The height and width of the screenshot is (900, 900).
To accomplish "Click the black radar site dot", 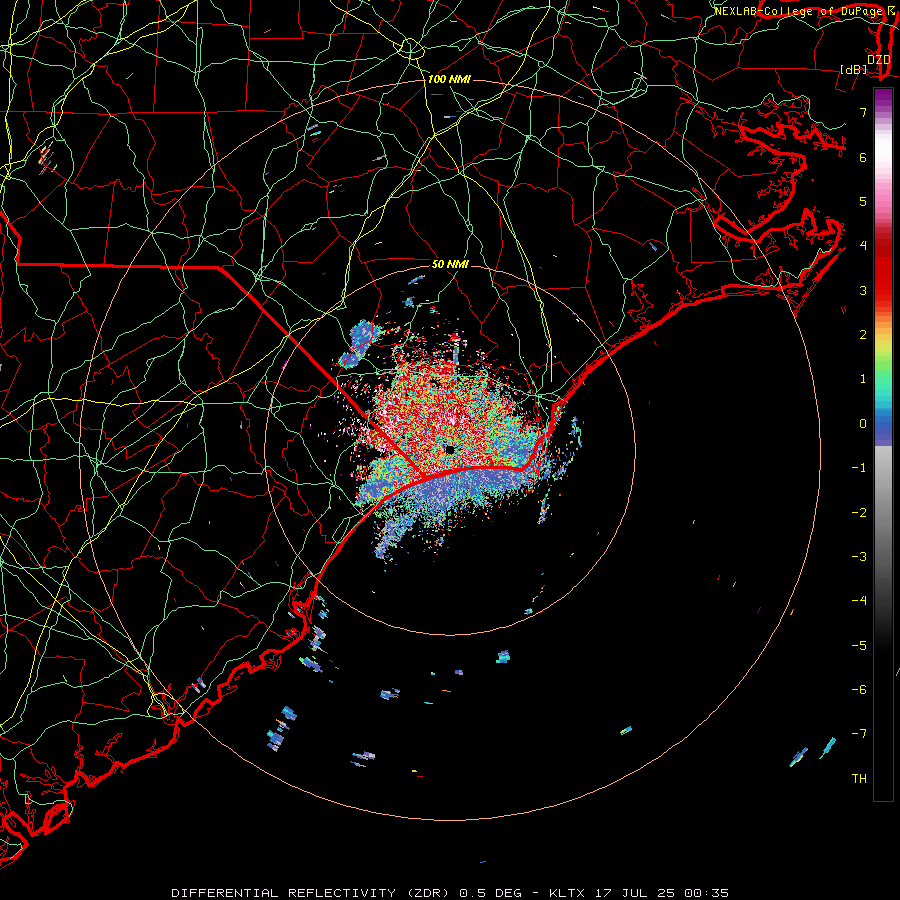I will click(450, 450).
